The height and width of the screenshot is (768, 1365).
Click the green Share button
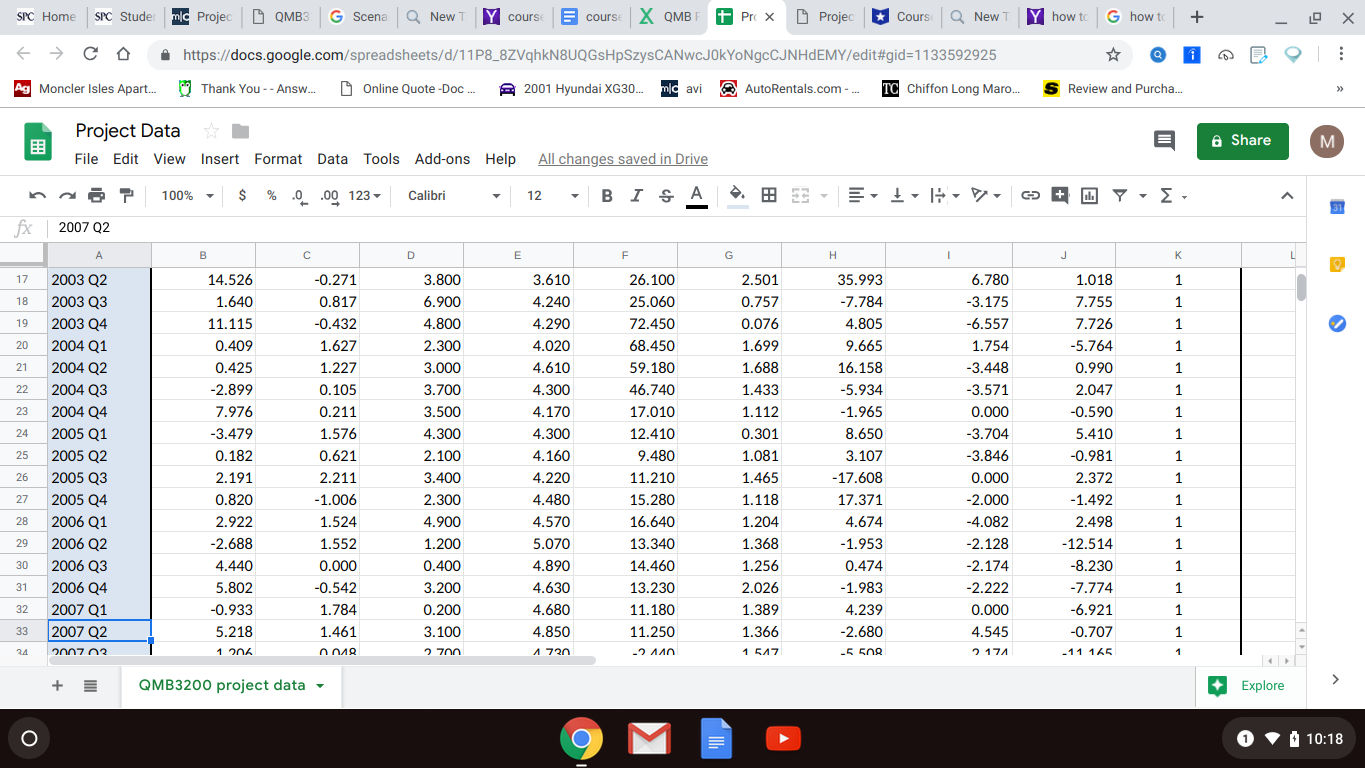pyautogui.click(x=1243, y=141)
